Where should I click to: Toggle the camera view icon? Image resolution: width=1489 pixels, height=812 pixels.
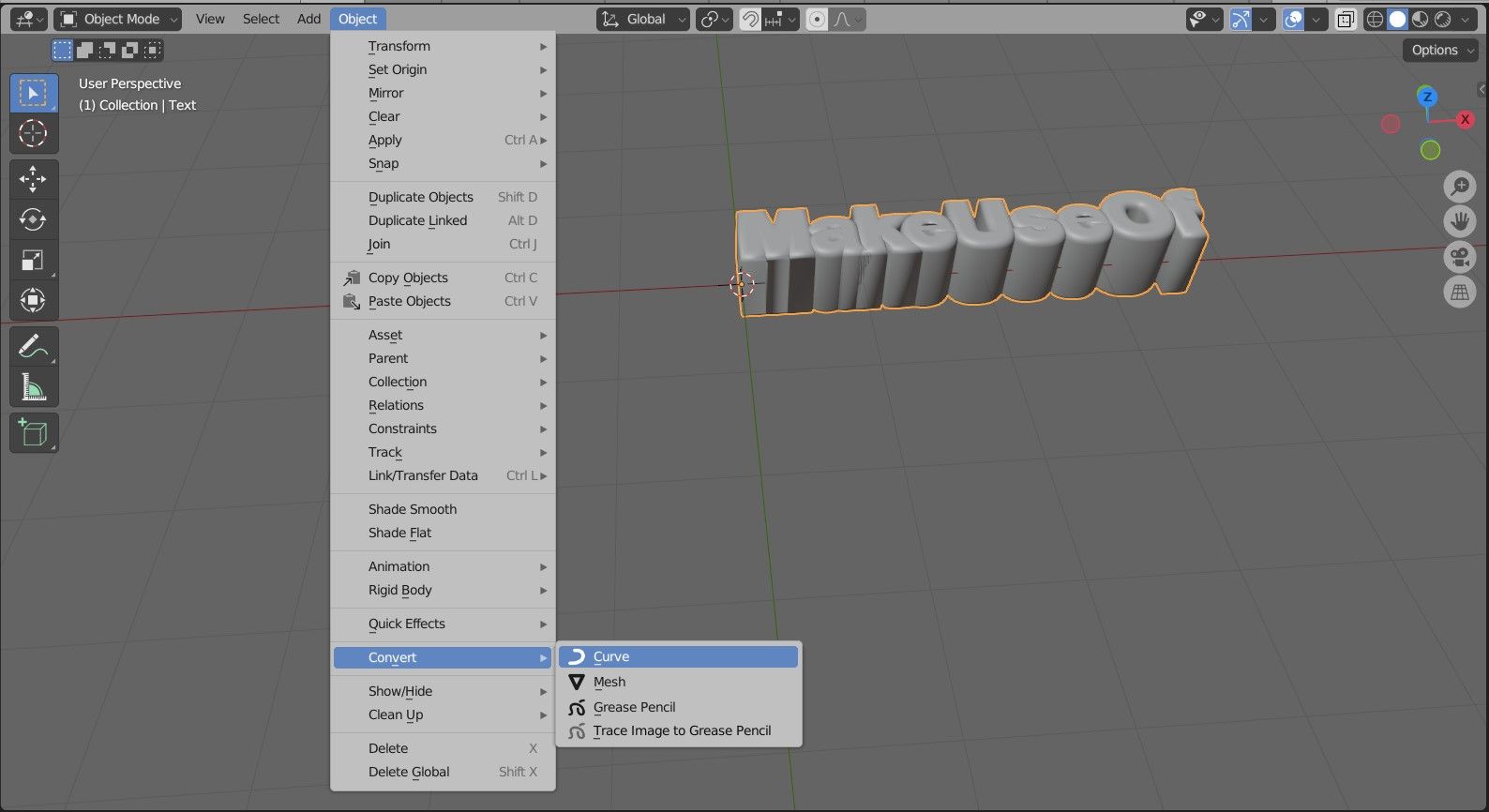point(1460,257)
